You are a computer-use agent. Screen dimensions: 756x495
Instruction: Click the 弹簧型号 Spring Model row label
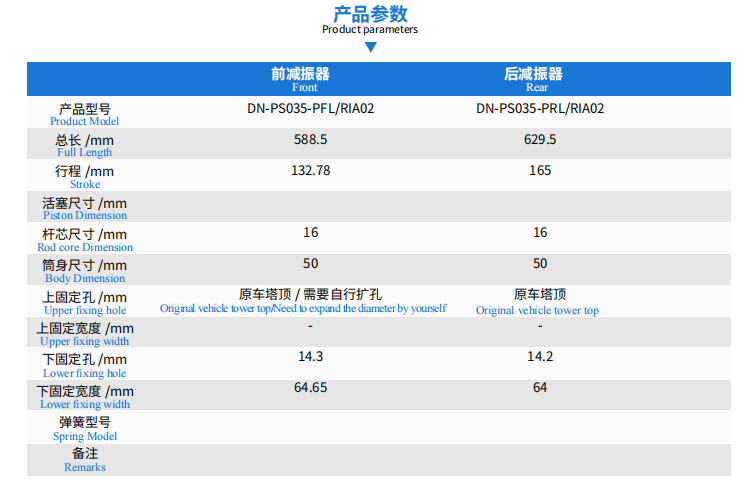(x=85, y=428)
